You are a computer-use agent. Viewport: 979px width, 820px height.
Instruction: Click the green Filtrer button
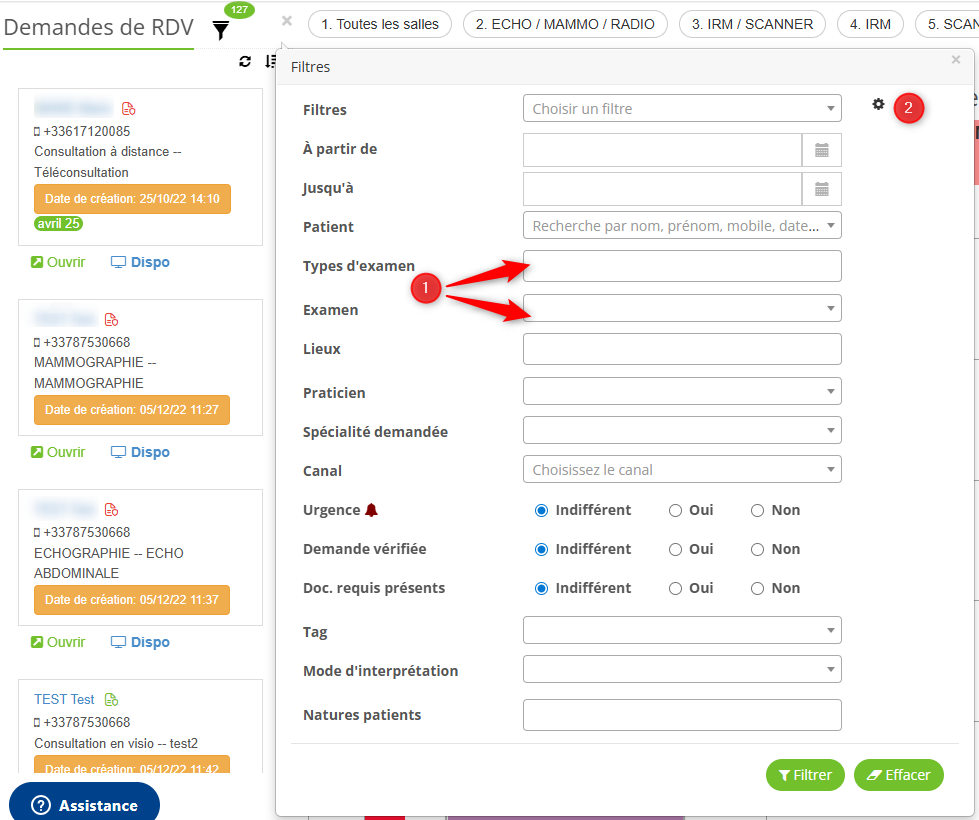point(805,775)
